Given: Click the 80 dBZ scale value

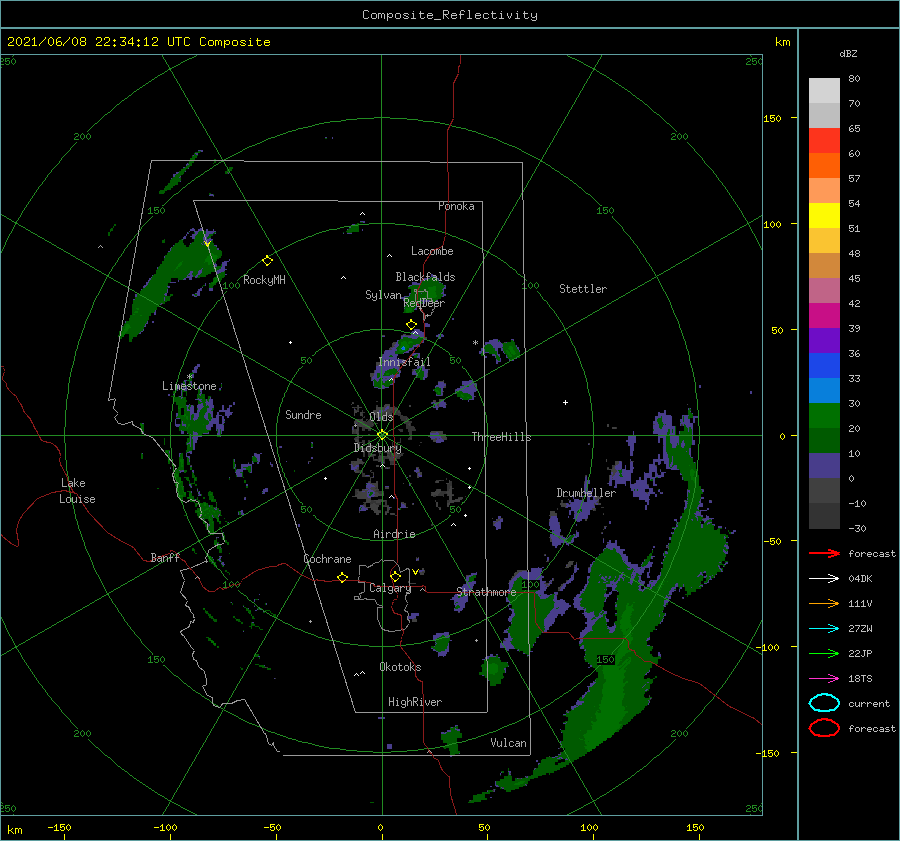Looking at the screenshot, I should pyautogui.click(x=854, y=79).
